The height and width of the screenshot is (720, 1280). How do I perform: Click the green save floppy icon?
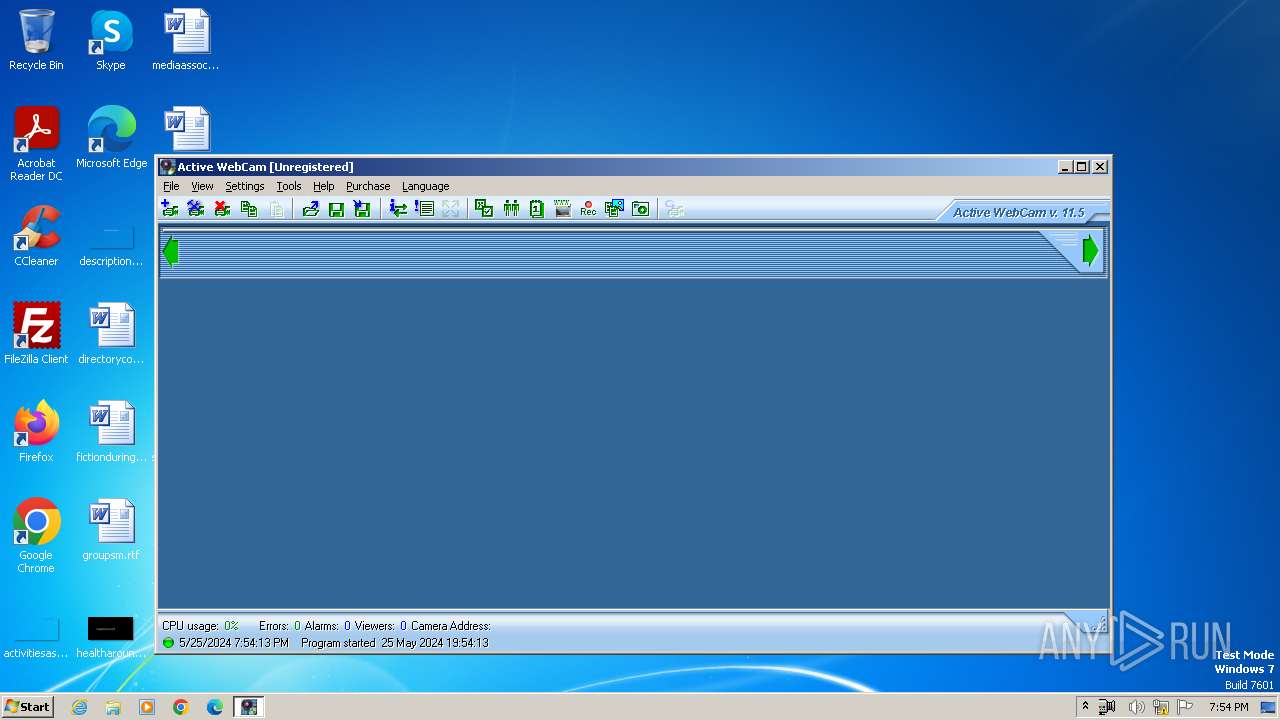coord(336,208)
